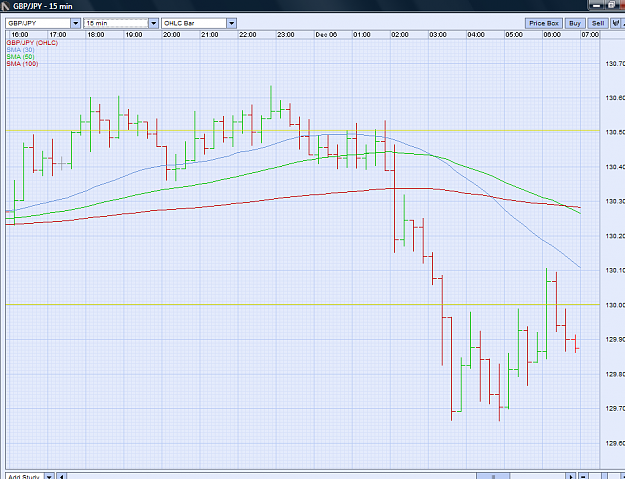Click the SMA (100) legend label
This screenshot has height=479, width=625.
coord(22,64)
